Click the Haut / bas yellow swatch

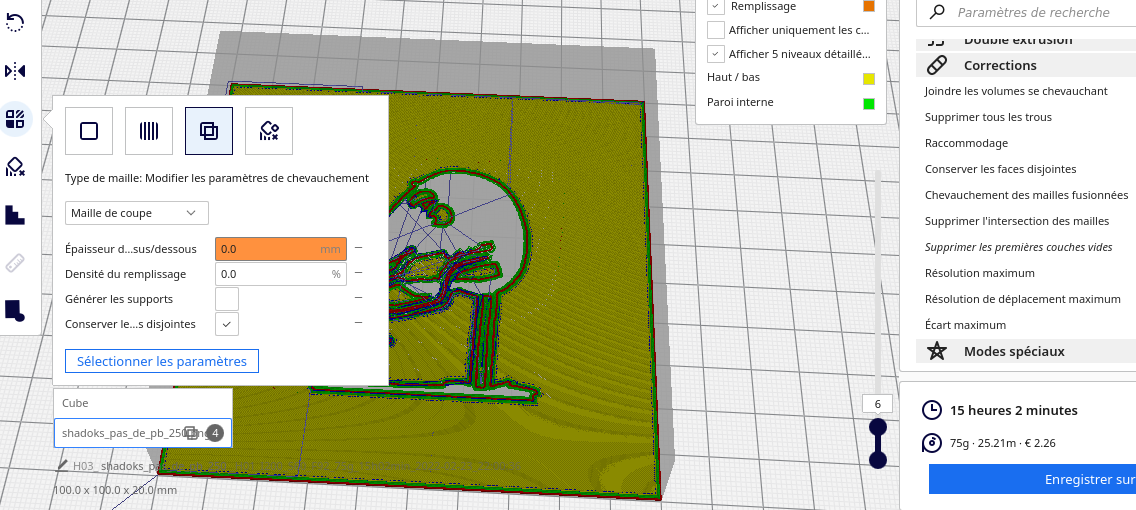point(869,78)
